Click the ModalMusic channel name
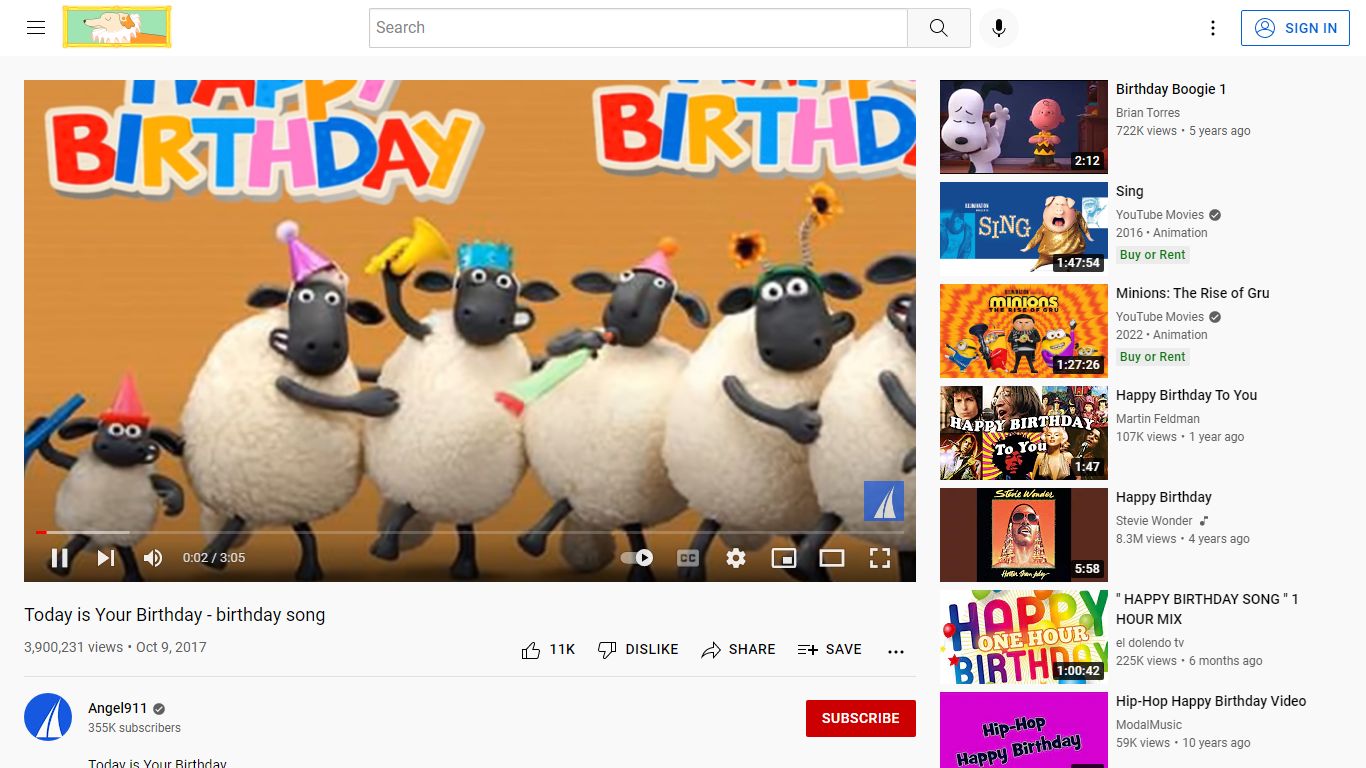1366x768 pixels. (1149, 725)
